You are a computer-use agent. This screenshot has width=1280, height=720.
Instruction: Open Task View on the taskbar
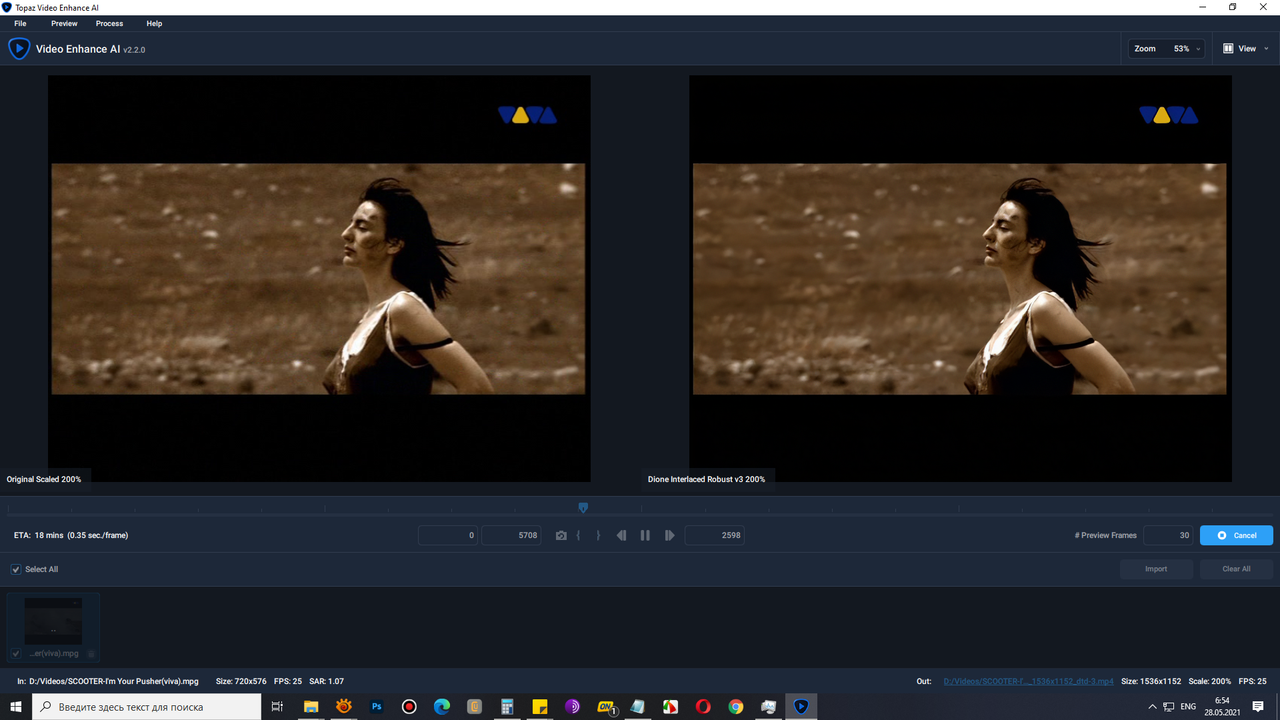(x=278, y=706)
